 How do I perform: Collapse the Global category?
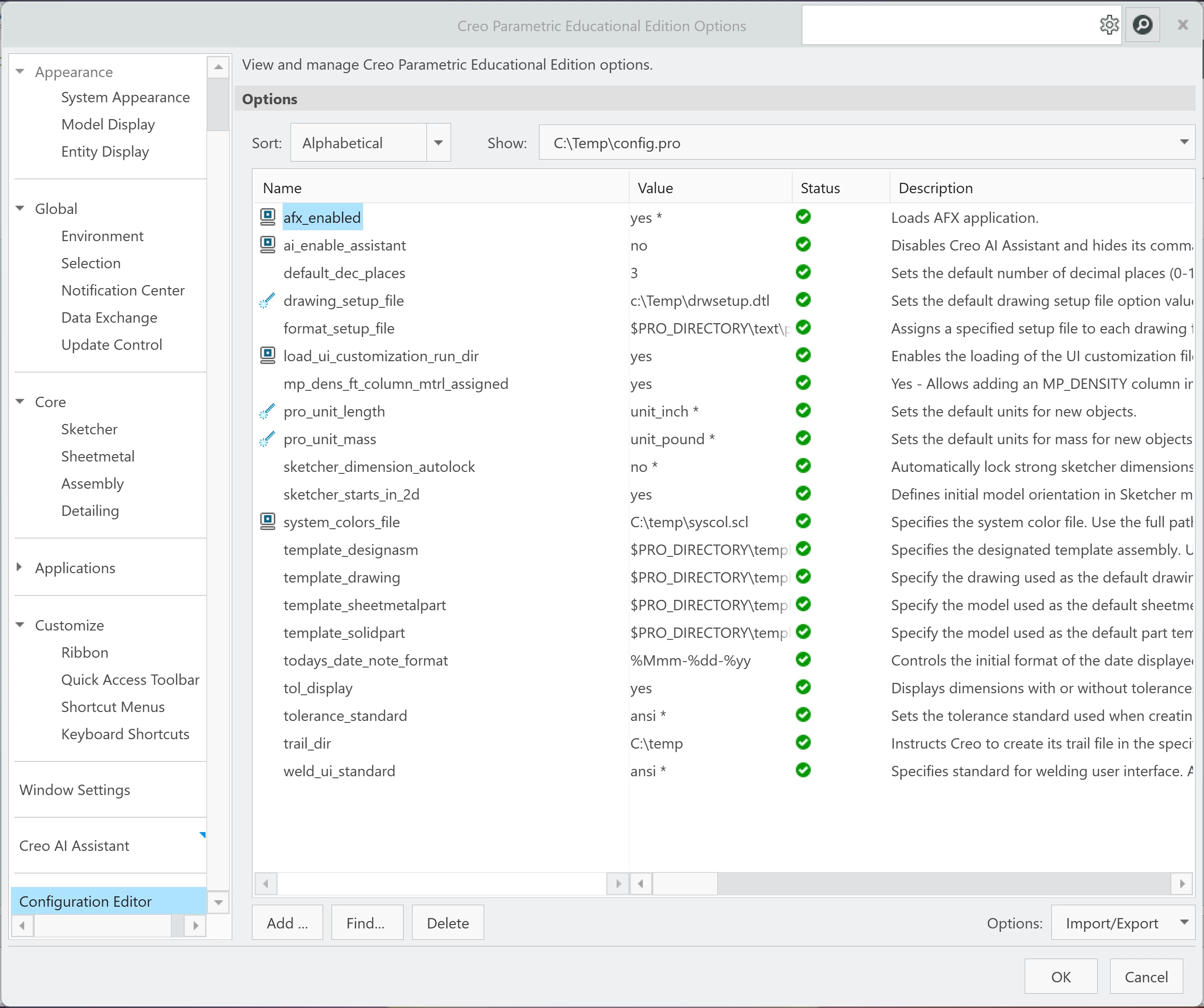20,208
